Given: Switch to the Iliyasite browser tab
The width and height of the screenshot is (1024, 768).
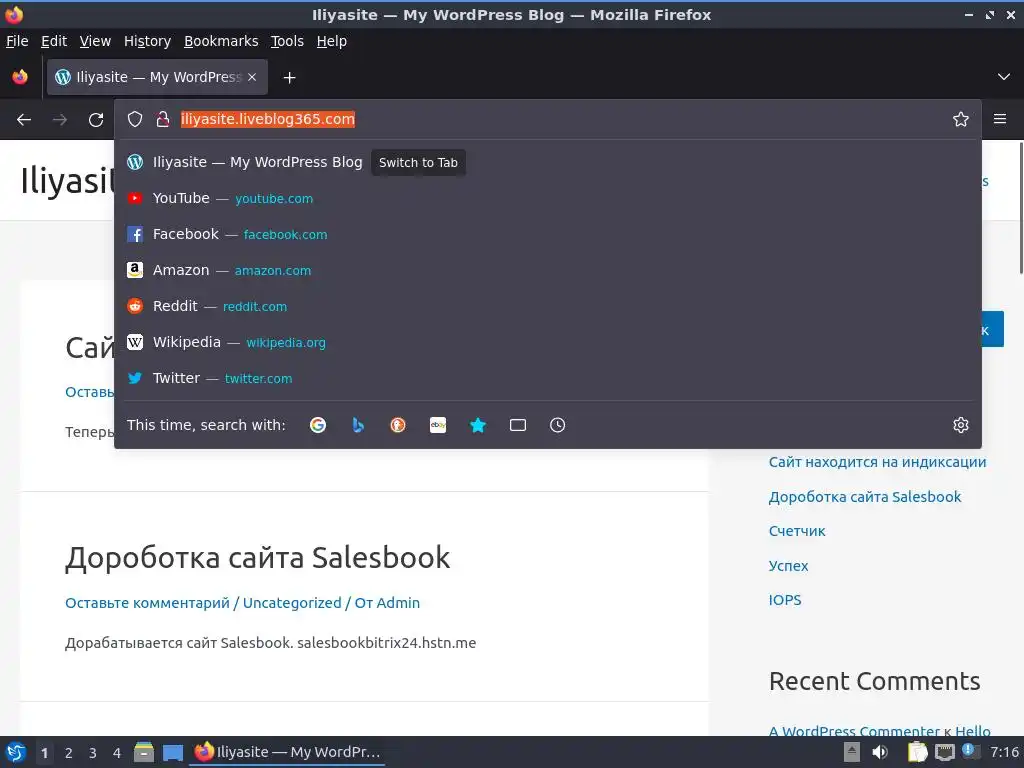Looking at the screenshot, I should 157,77.
